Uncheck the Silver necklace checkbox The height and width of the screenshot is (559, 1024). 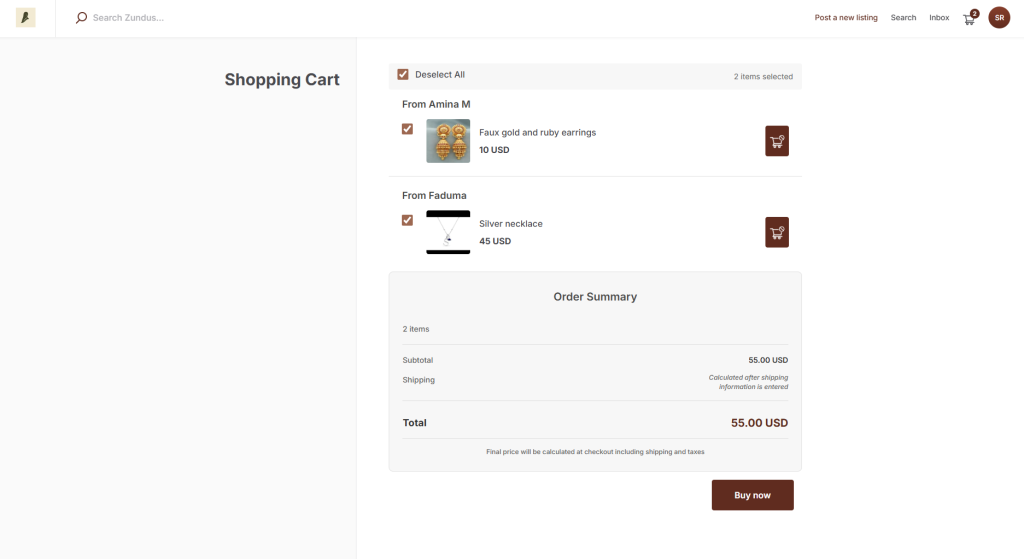tap(407, 220)
